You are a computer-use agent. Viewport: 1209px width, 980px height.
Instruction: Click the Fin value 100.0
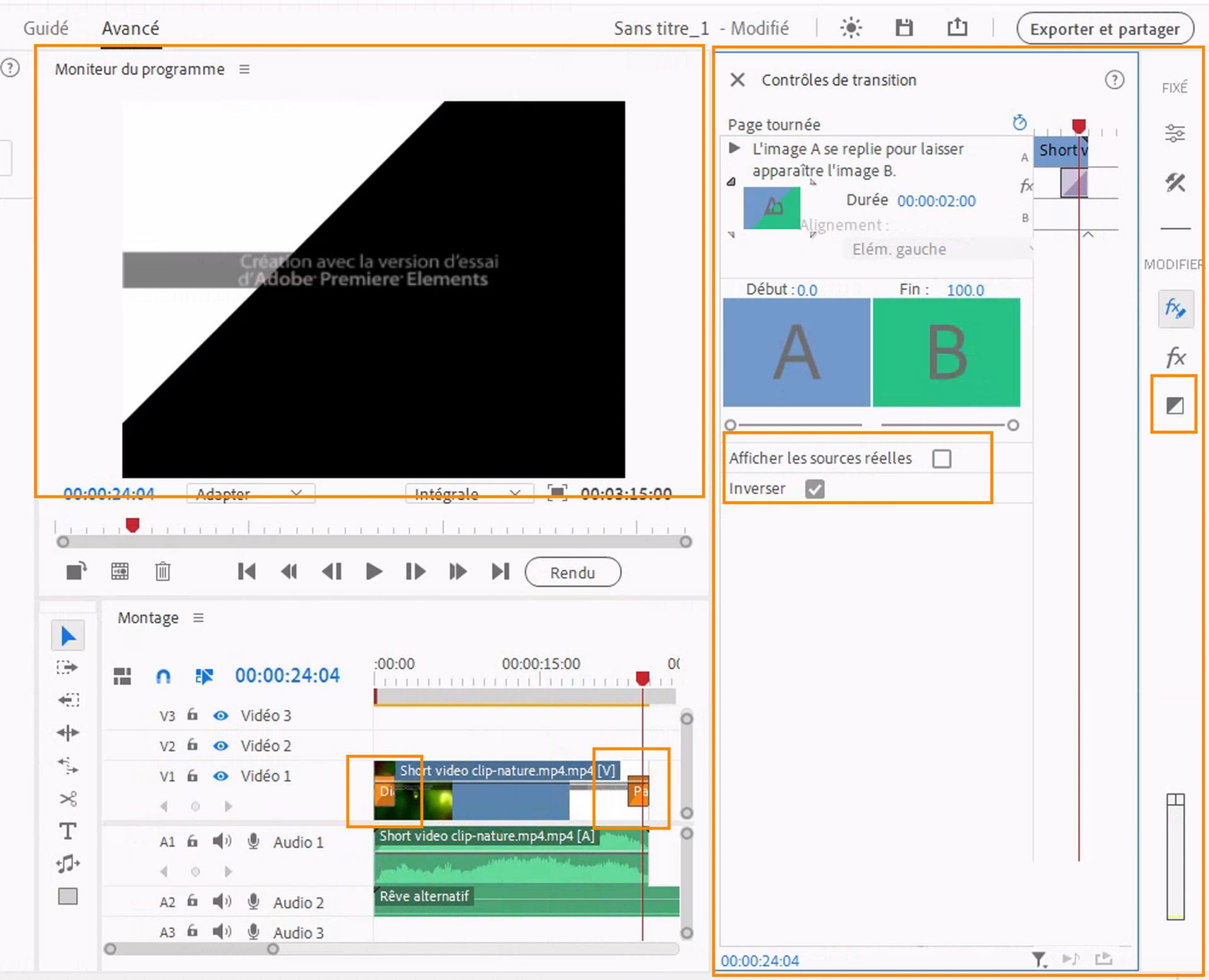965,290
